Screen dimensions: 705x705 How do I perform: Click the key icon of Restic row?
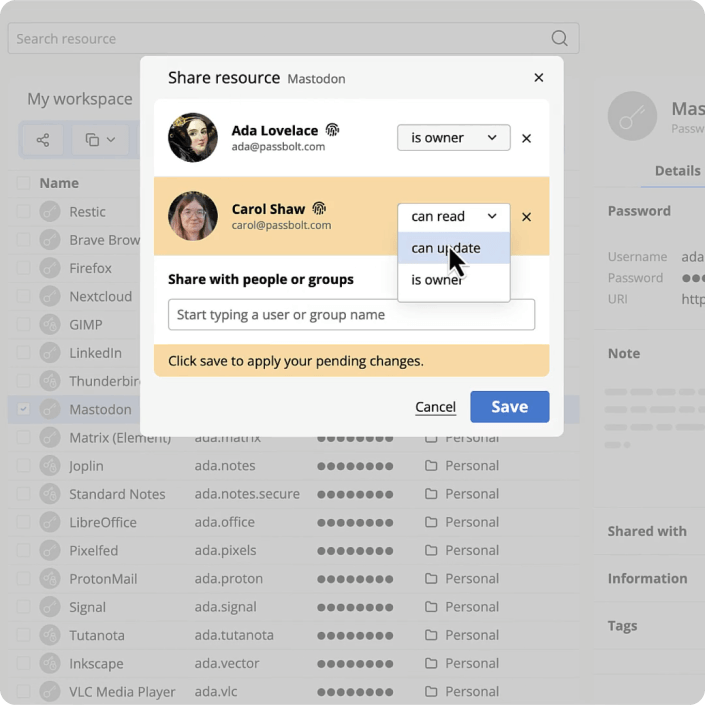[50, 212]
